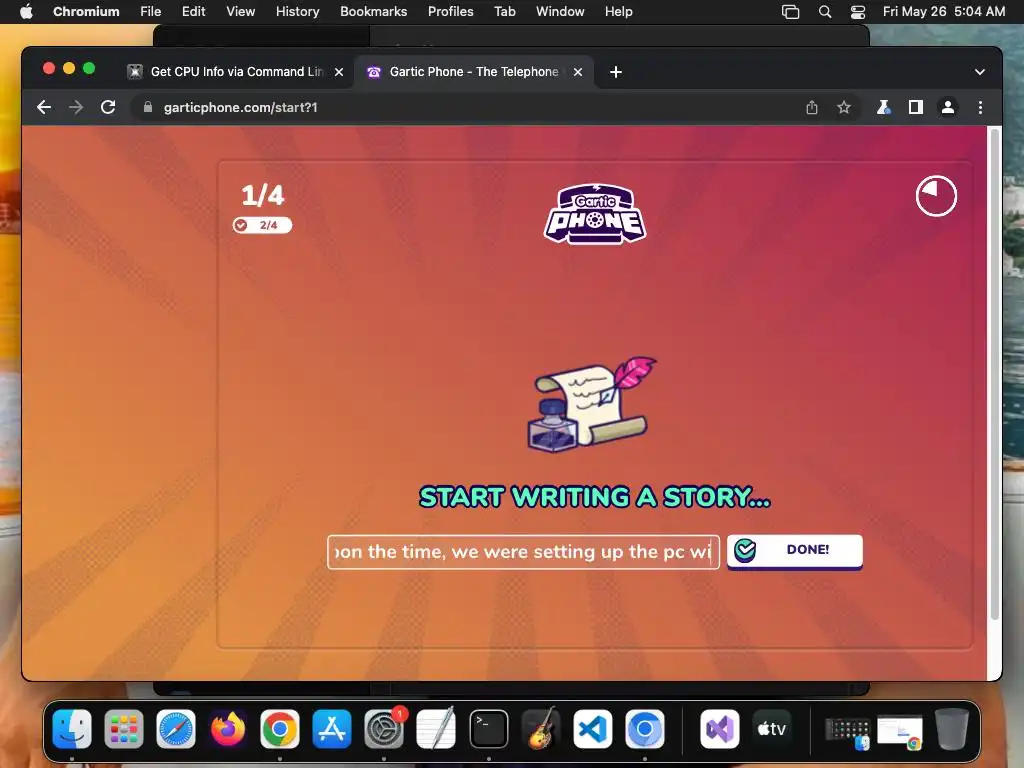Open the Window menu
This screenshot has height=768, width=1024.
[560, 12]
